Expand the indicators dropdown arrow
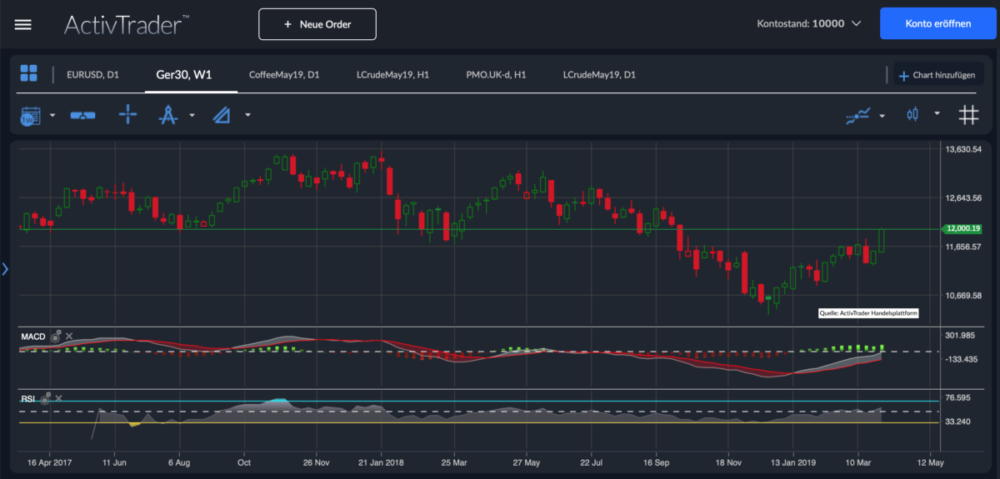Screen dimensions: 1000x479 [882, 115]
